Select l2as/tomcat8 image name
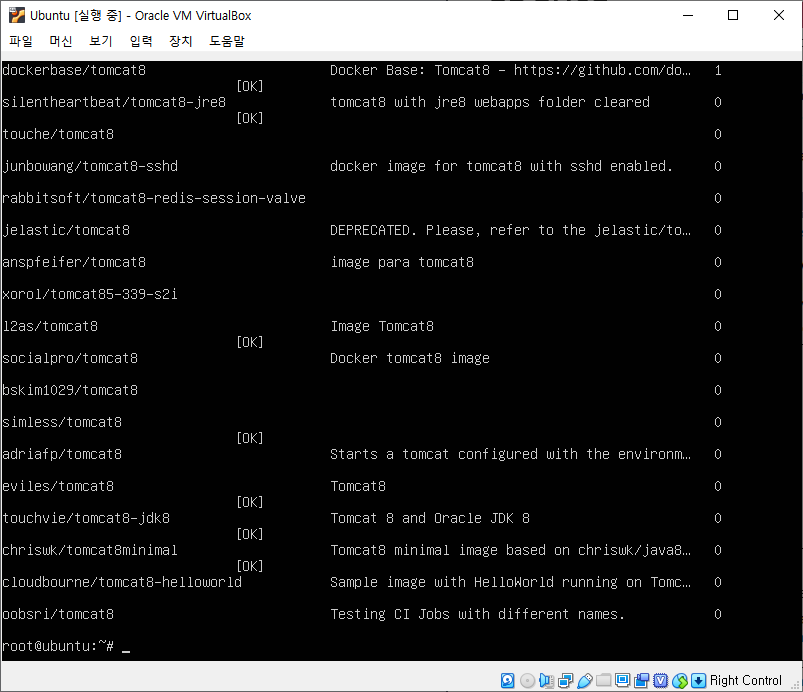The image size is (803, 692). pos(50,326)
